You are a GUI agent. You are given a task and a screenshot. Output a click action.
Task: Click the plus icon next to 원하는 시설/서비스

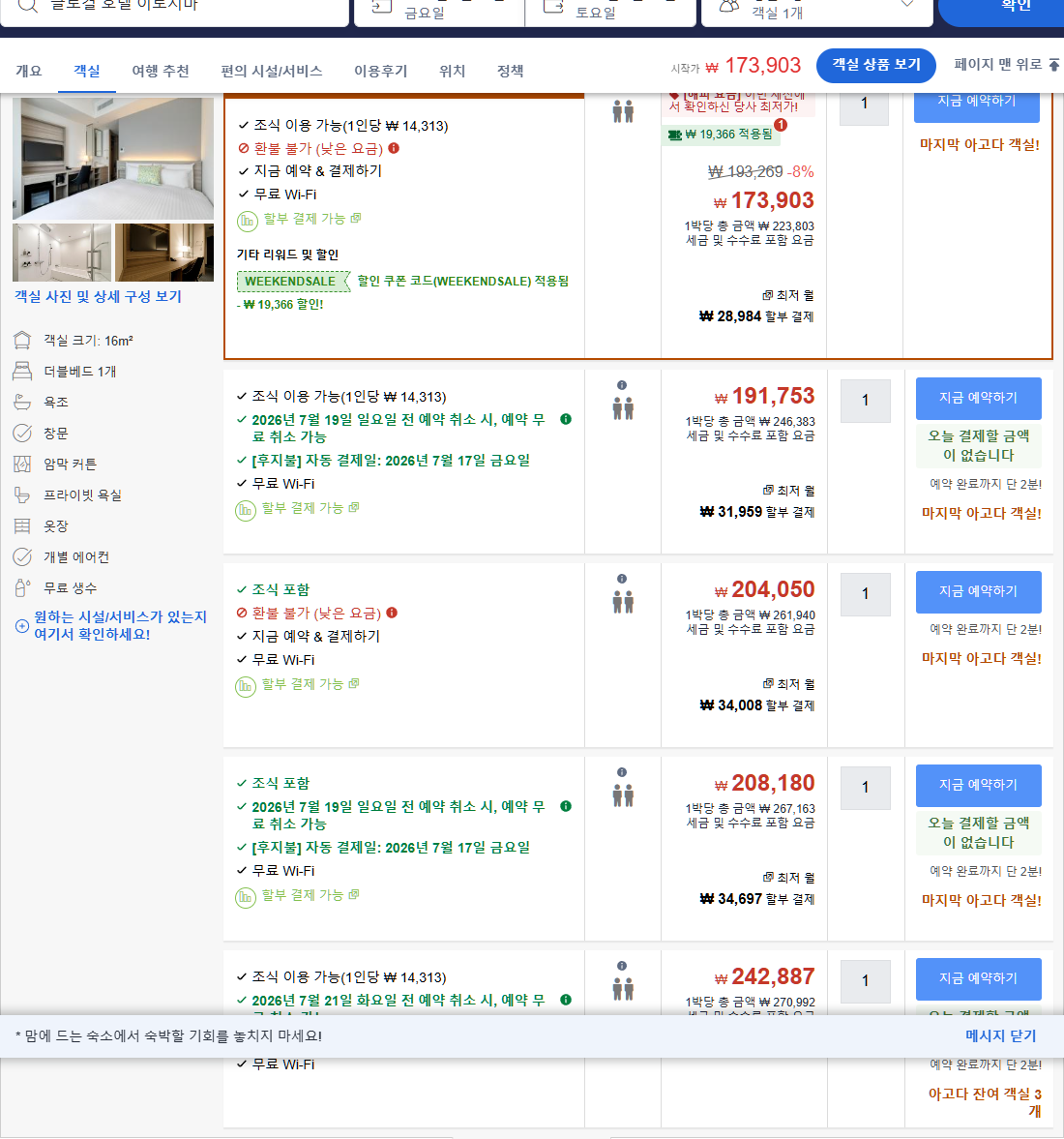[x=22, y=625]
